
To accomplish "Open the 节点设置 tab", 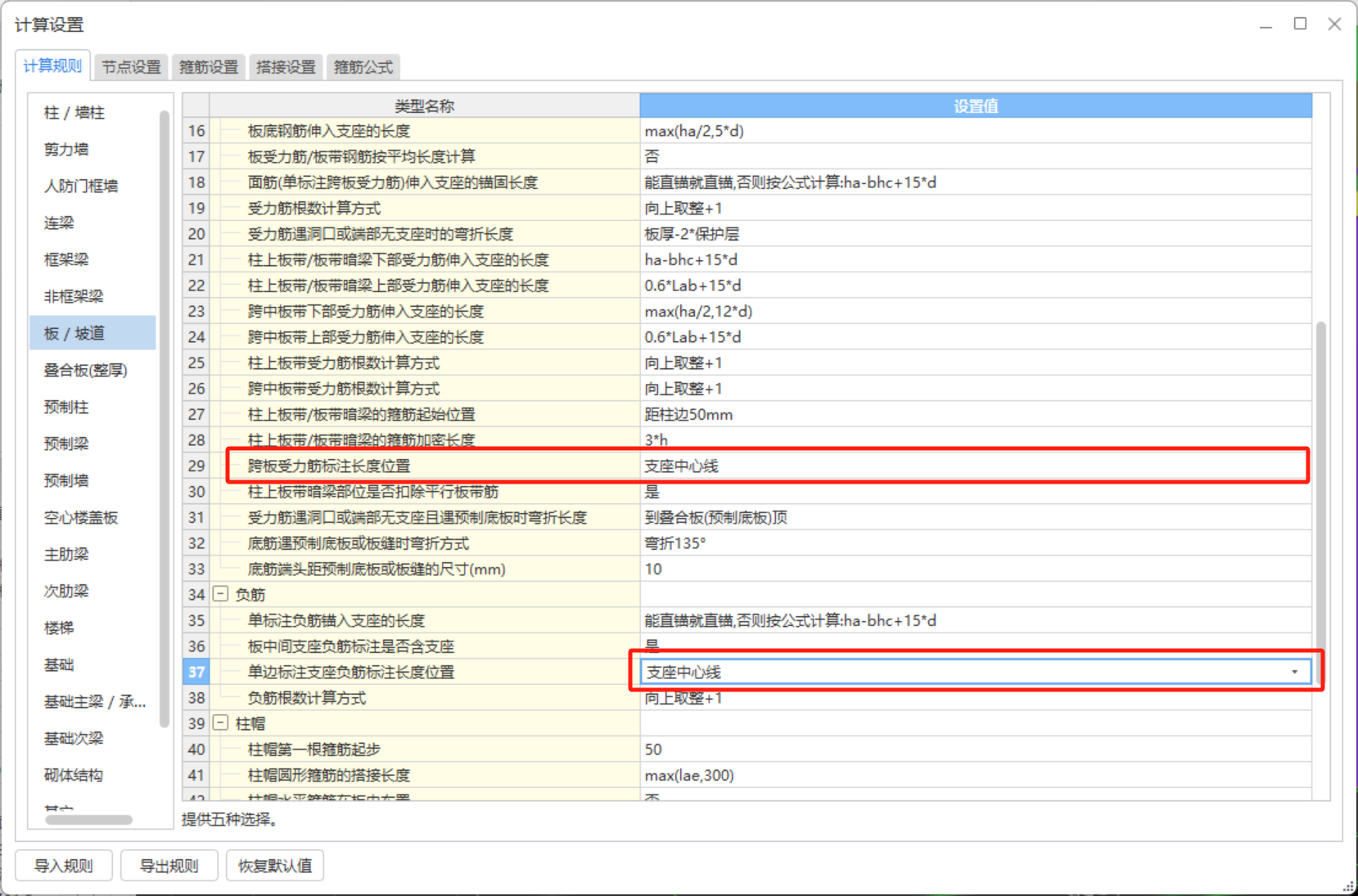I will [131, 67].
